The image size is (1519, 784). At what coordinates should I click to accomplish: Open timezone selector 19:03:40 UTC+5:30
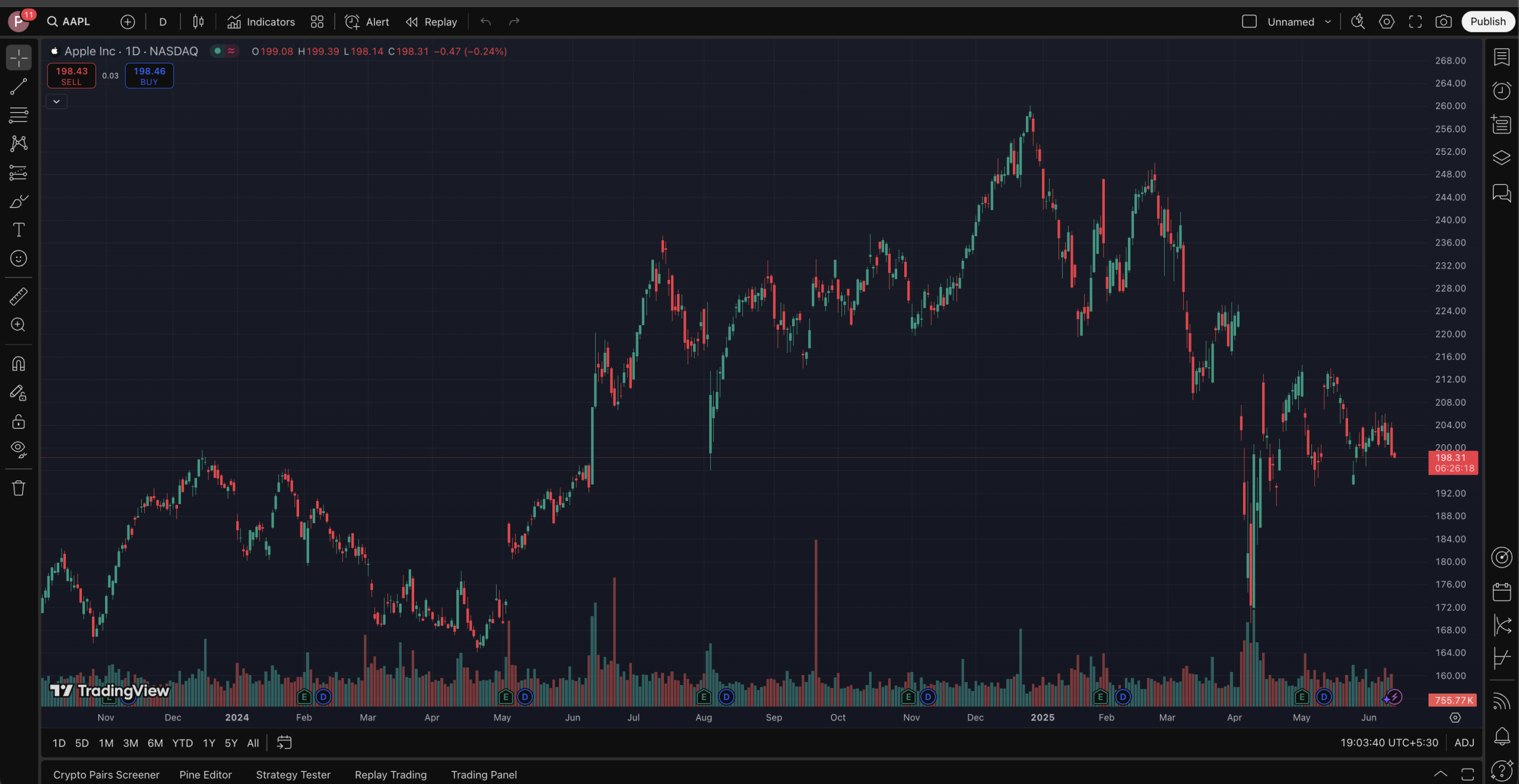pyautogui.click(x=1389, y=743)
